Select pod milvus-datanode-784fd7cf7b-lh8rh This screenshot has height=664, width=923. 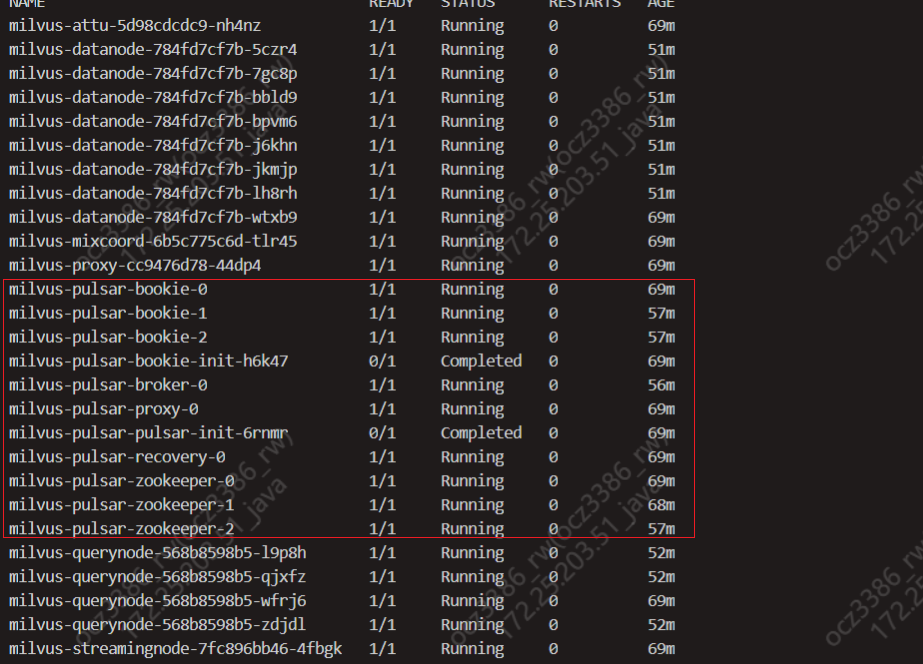click(x=153, y=193)
